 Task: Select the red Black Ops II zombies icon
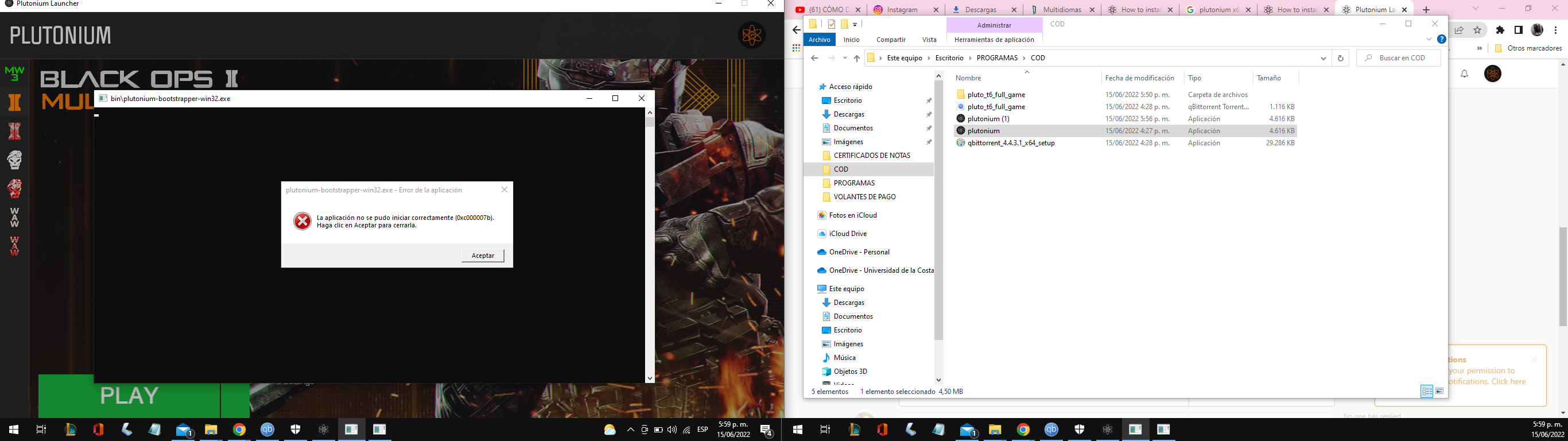[14, 131]
